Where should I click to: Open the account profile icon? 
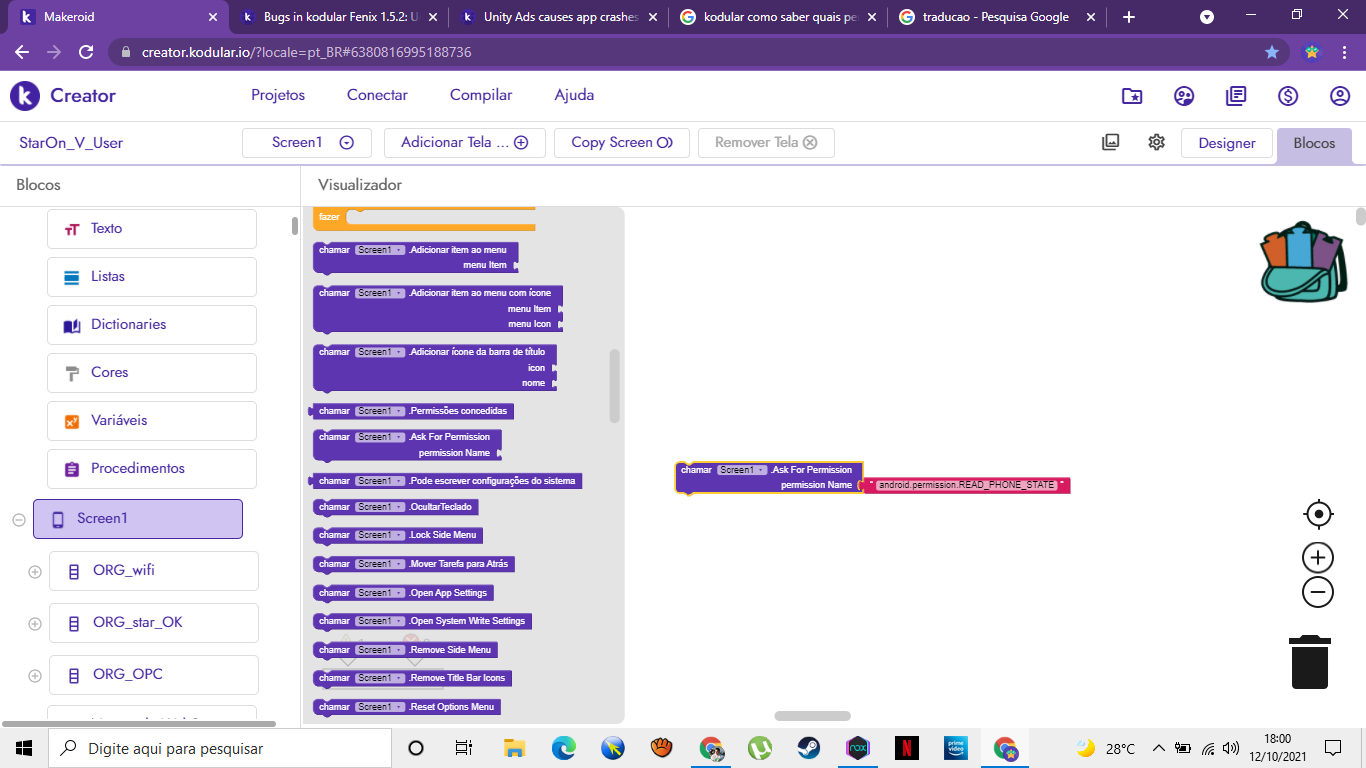(1340, 96)
